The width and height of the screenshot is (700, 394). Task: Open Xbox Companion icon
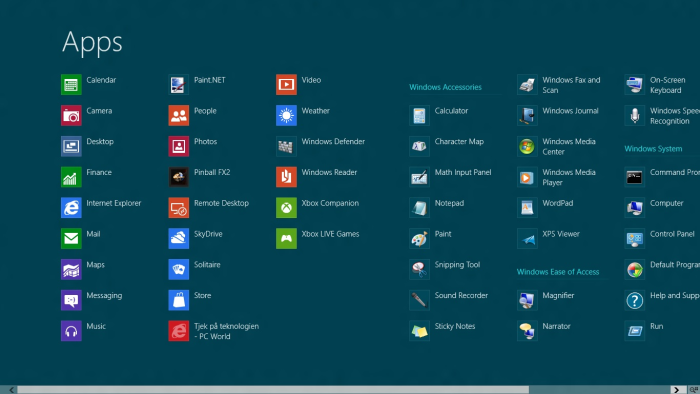coord(286,208)
